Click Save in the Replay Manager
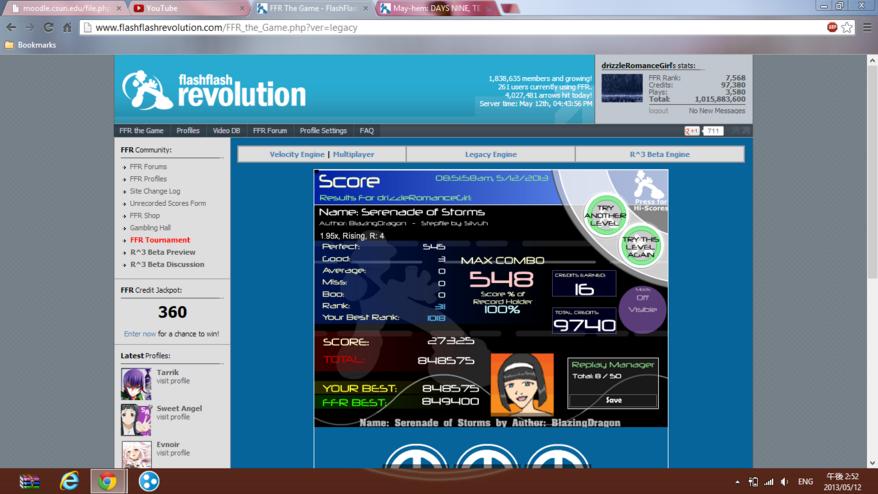 (x=613, y=400)
